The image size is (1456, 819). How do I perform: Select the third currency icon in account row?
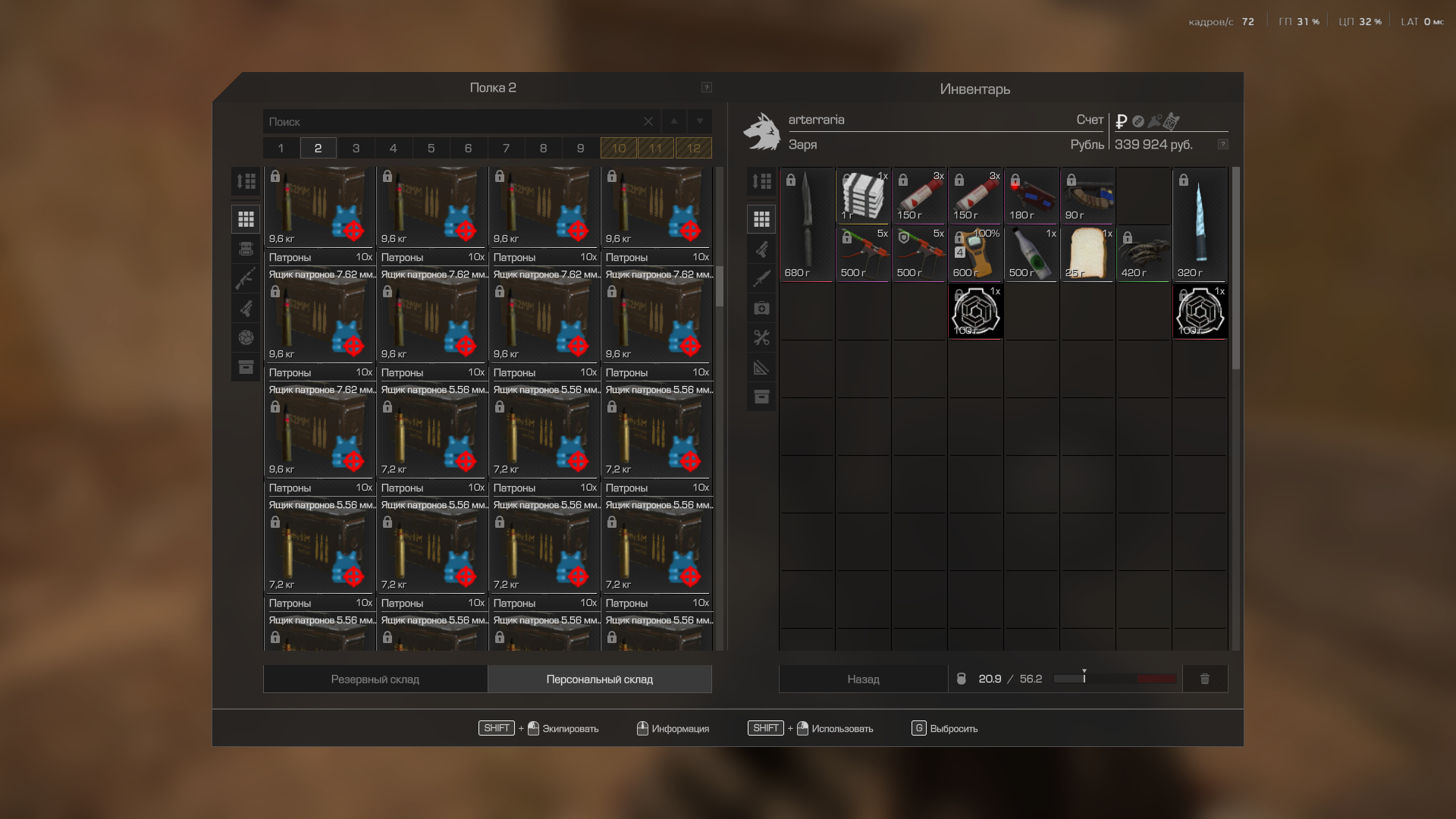1154,121
